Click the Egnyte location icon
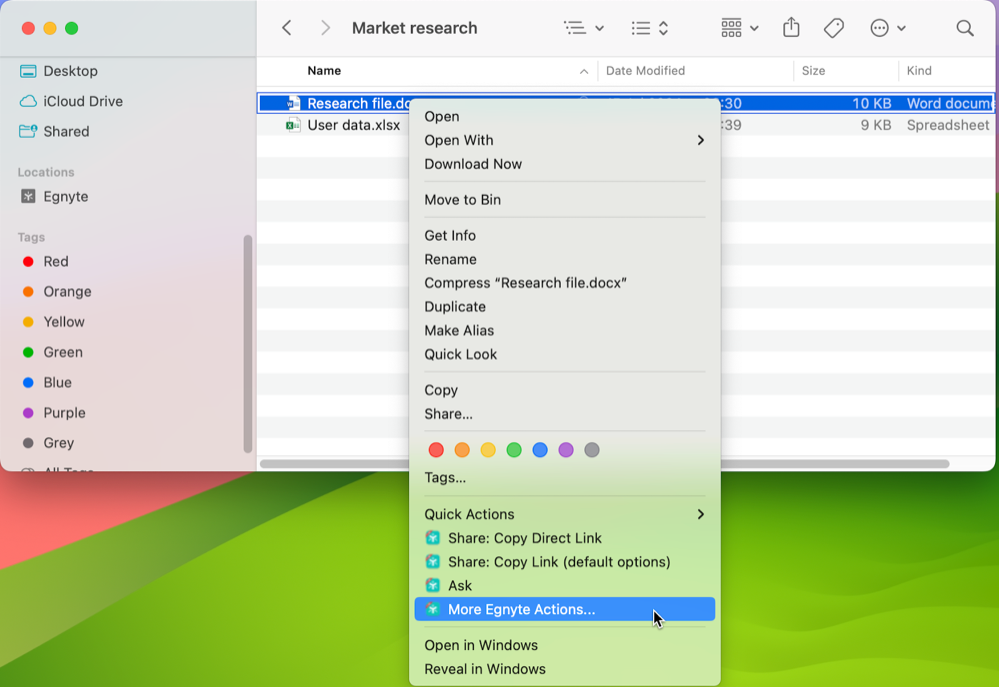 point(28,196)
